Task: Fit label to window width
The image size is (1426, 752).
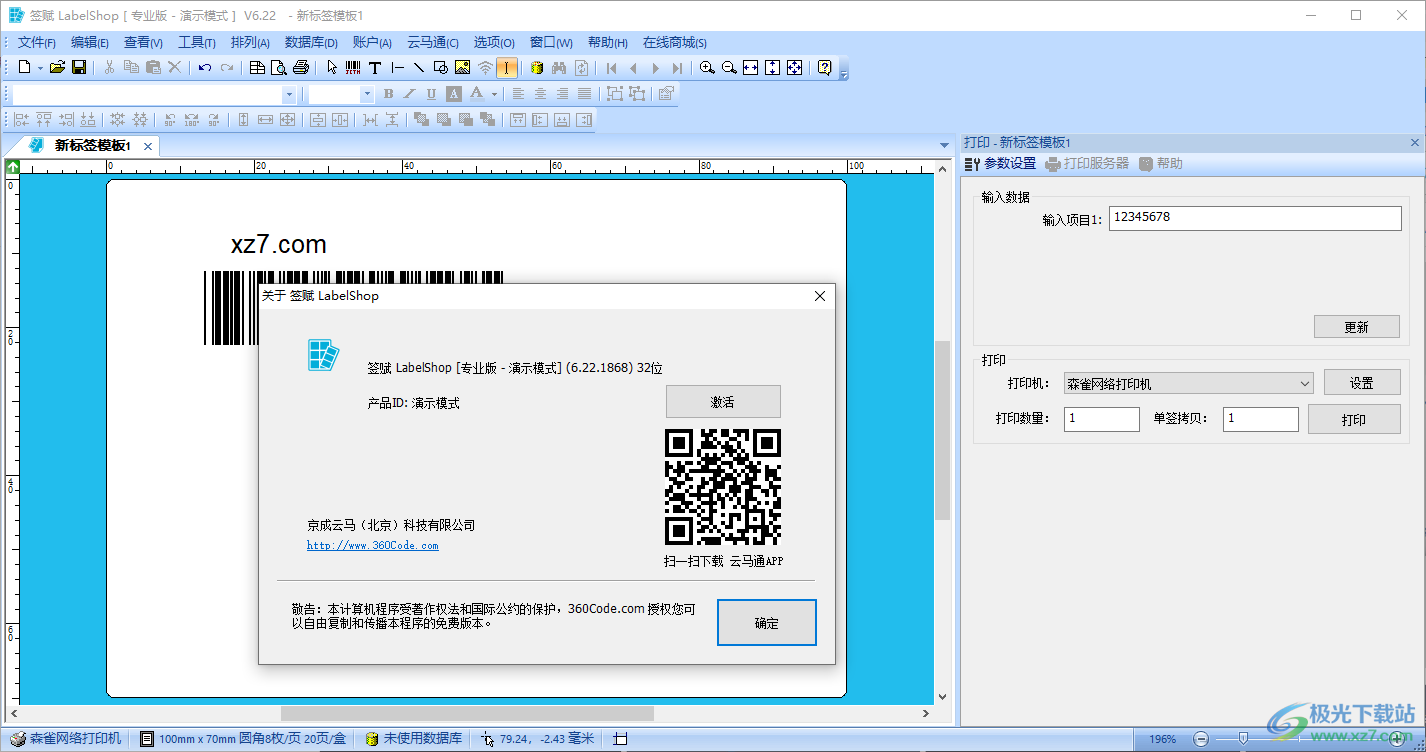Action: click(751, 68)
